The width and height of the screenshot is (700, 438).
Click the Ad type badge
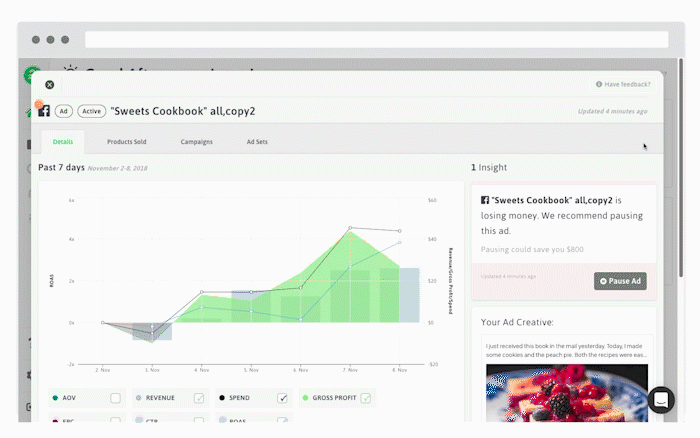pos(64,111)
